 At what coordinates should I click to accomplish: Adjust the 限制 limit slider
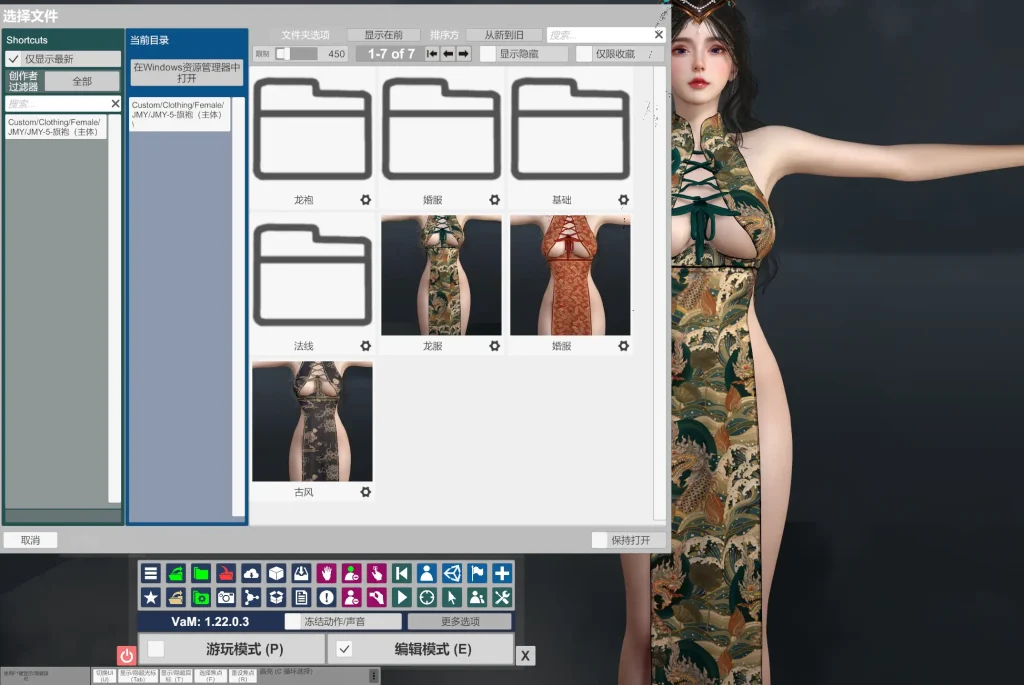(x=297, y=54)
